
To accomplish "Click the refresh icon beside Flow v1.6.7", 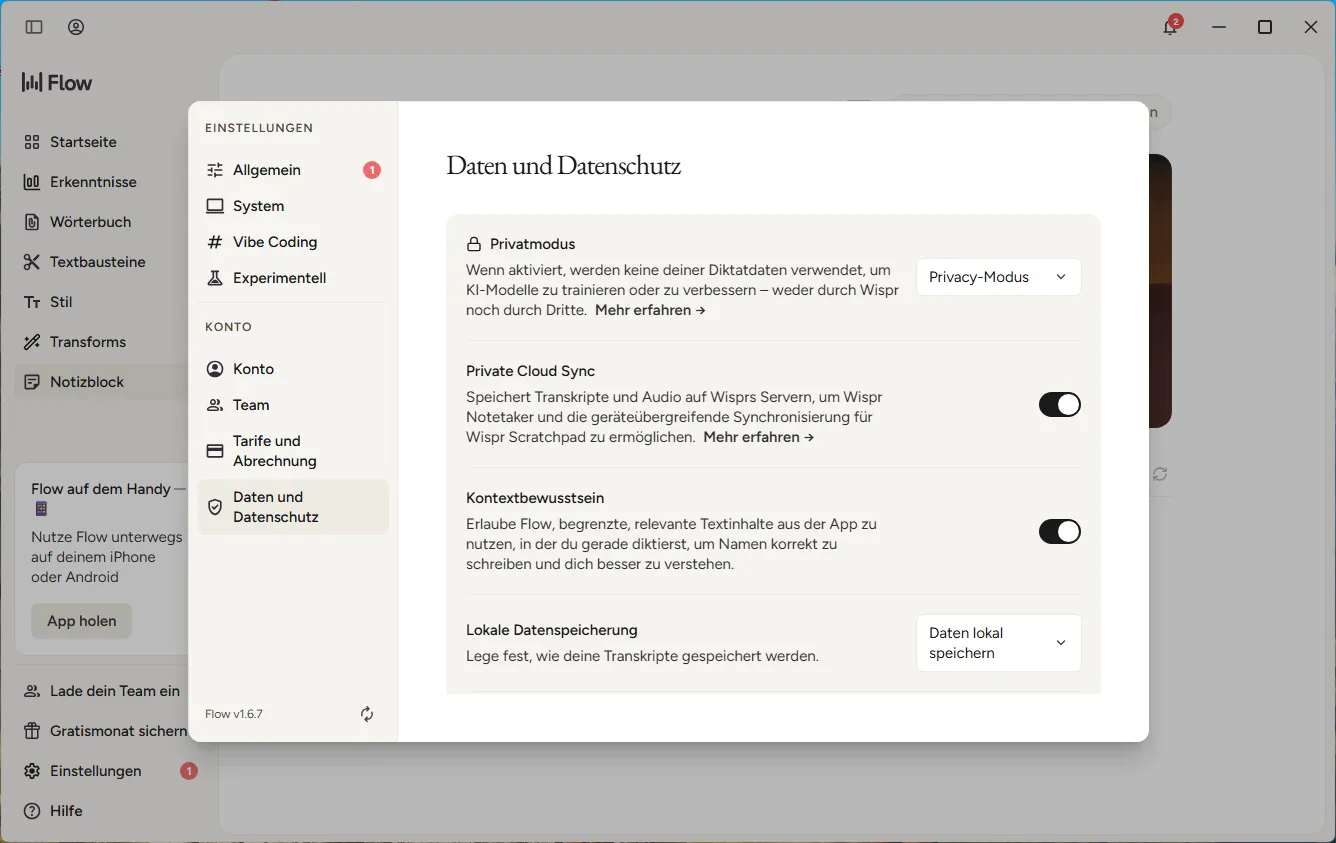I will click(x=367, y=714).
